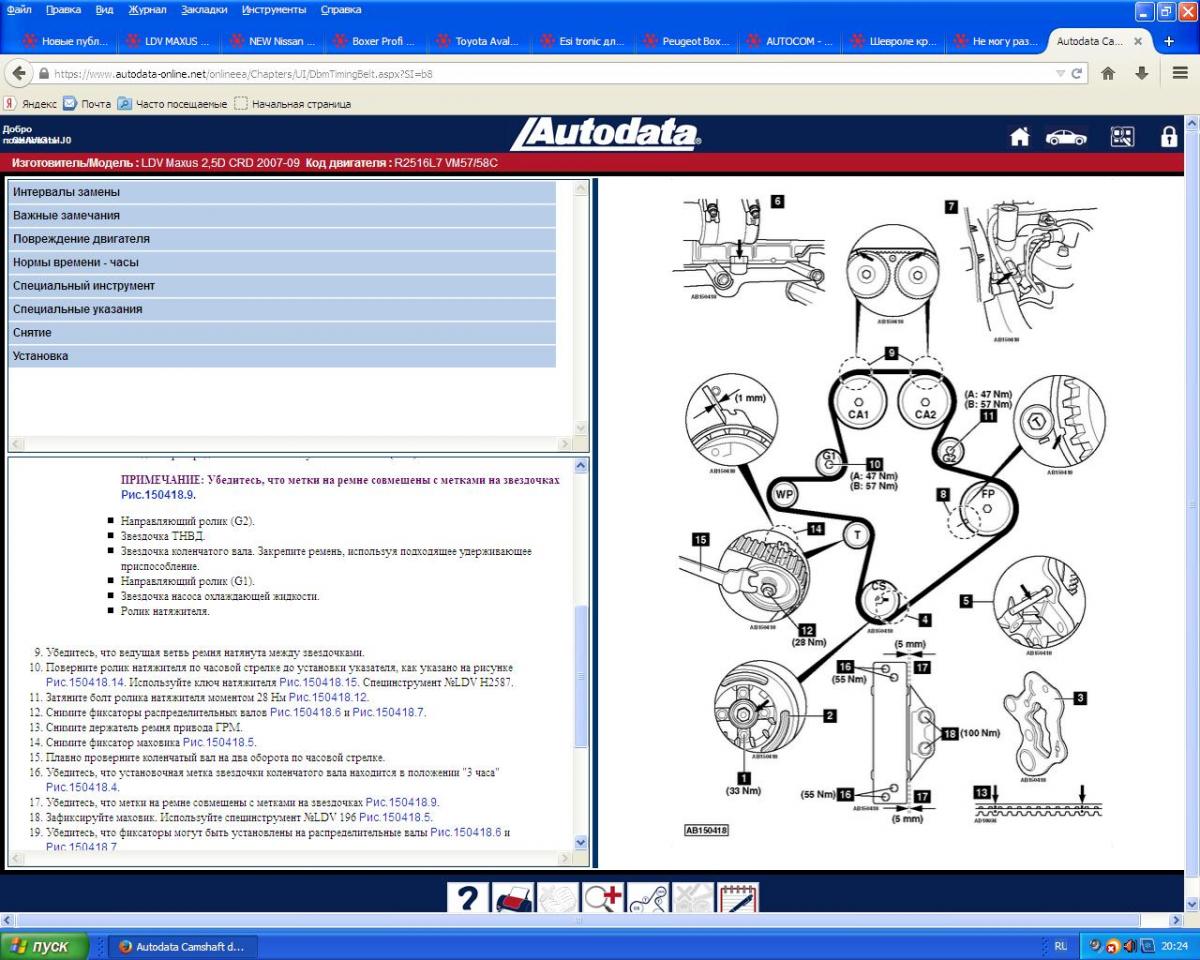Switch to the NEW Nissan tab
Screen dimensions: 1200x960
pyautogui.click(x=273, y=42)
